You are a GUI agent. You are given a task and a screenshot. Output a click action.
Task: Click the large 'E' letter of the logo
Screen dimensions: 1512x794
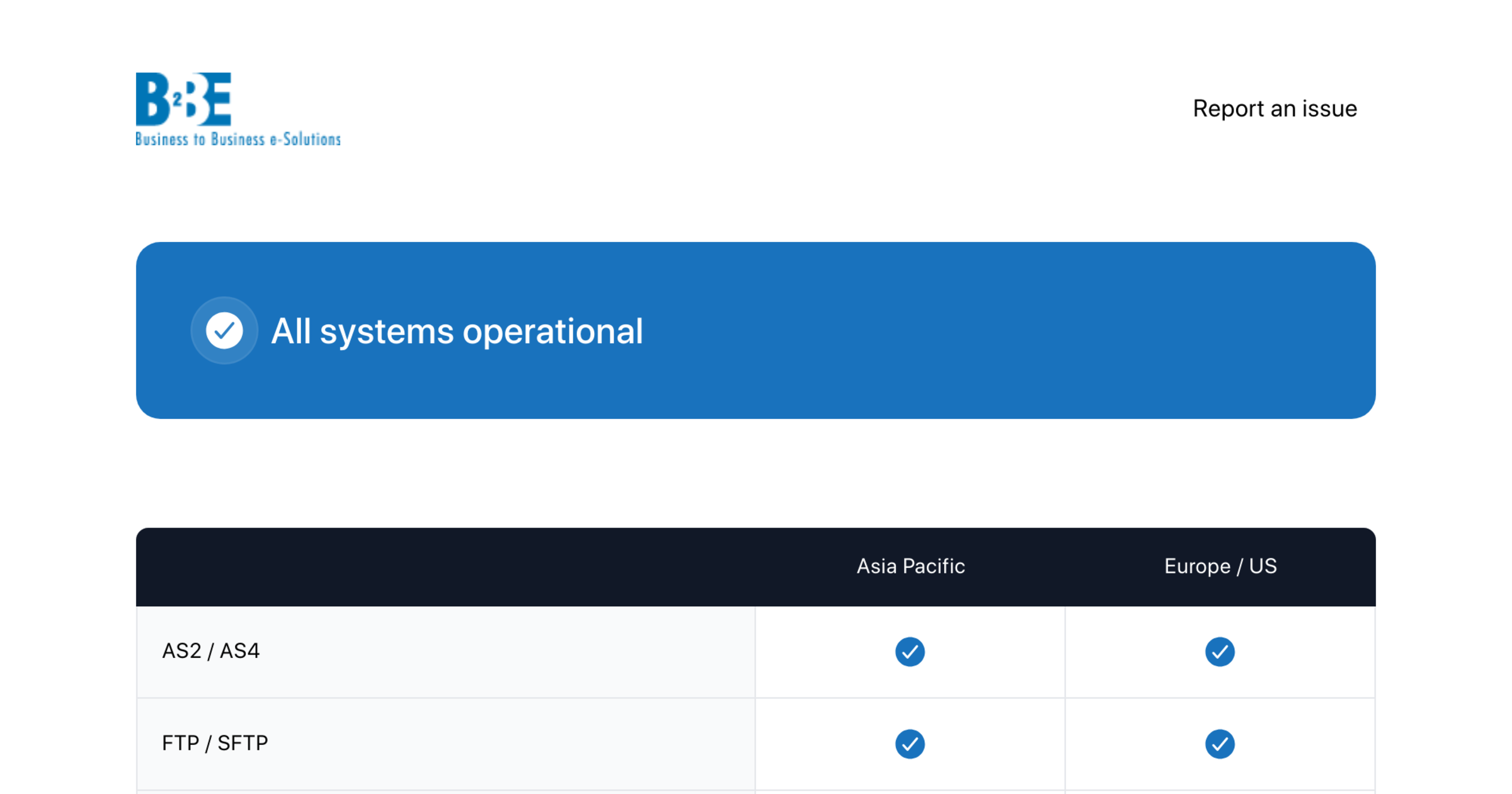[217, 99]
